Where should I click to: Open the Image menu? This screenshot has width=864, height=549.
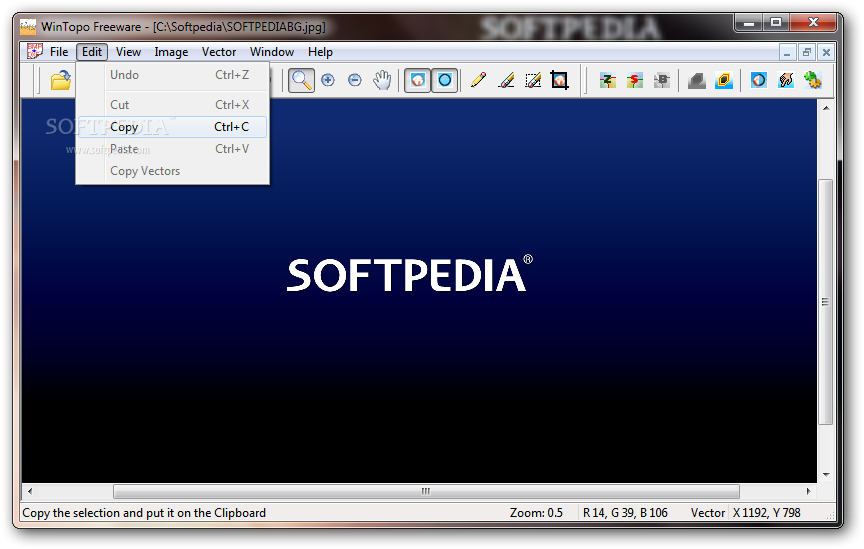(x=171, y=52)
